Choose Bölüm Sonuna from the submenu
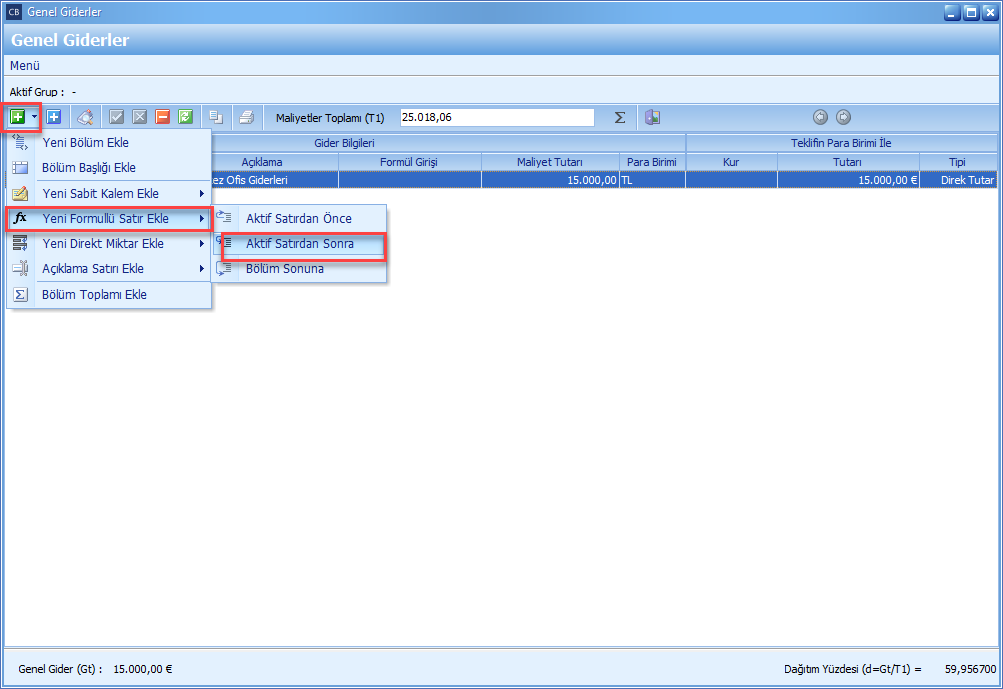 pos(284,268)
